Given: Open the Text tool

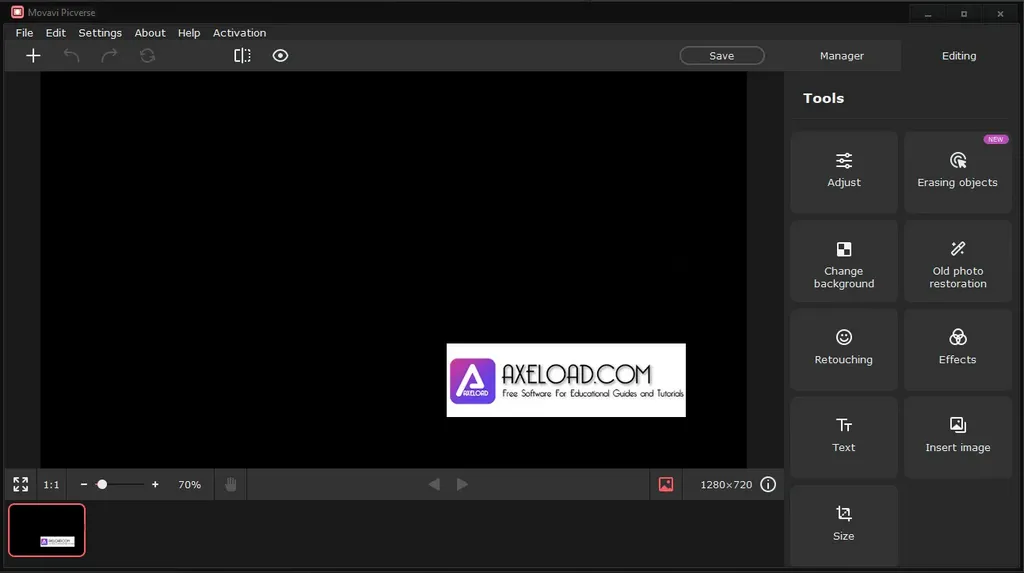Looking at the screenshot, I should 844,437.
